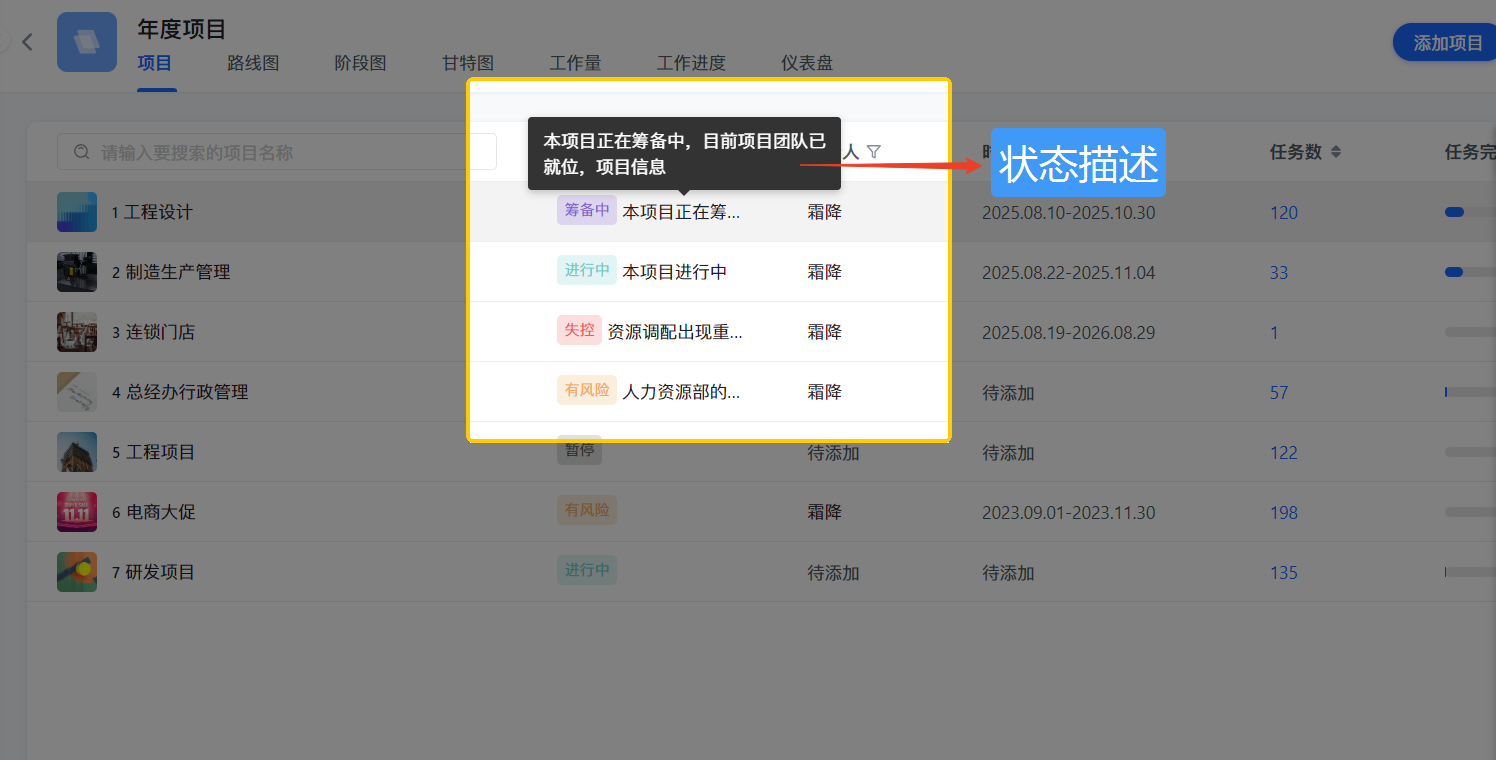
Task: Open the 研发项目 project thumbnail
Action: [x=77, y=571]
